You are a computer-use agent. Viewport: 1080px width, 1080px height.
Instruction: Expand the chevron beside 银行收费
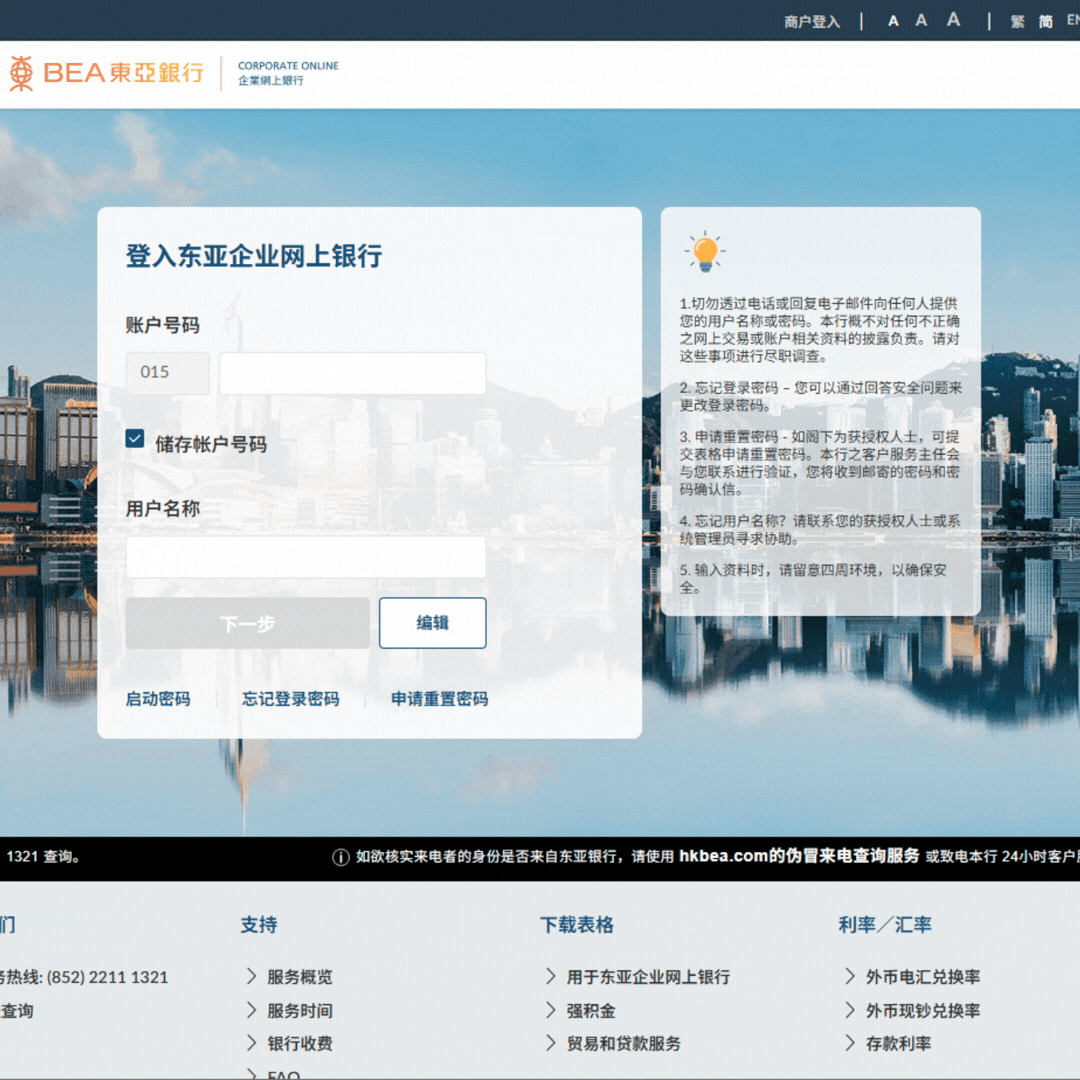pos(251,1043)
